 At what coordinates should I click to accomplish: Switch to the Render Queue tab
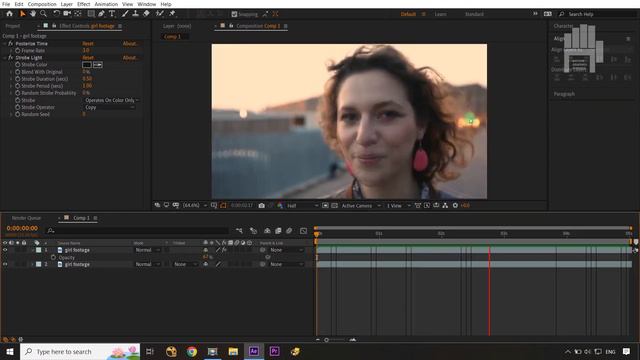point(27,218)
